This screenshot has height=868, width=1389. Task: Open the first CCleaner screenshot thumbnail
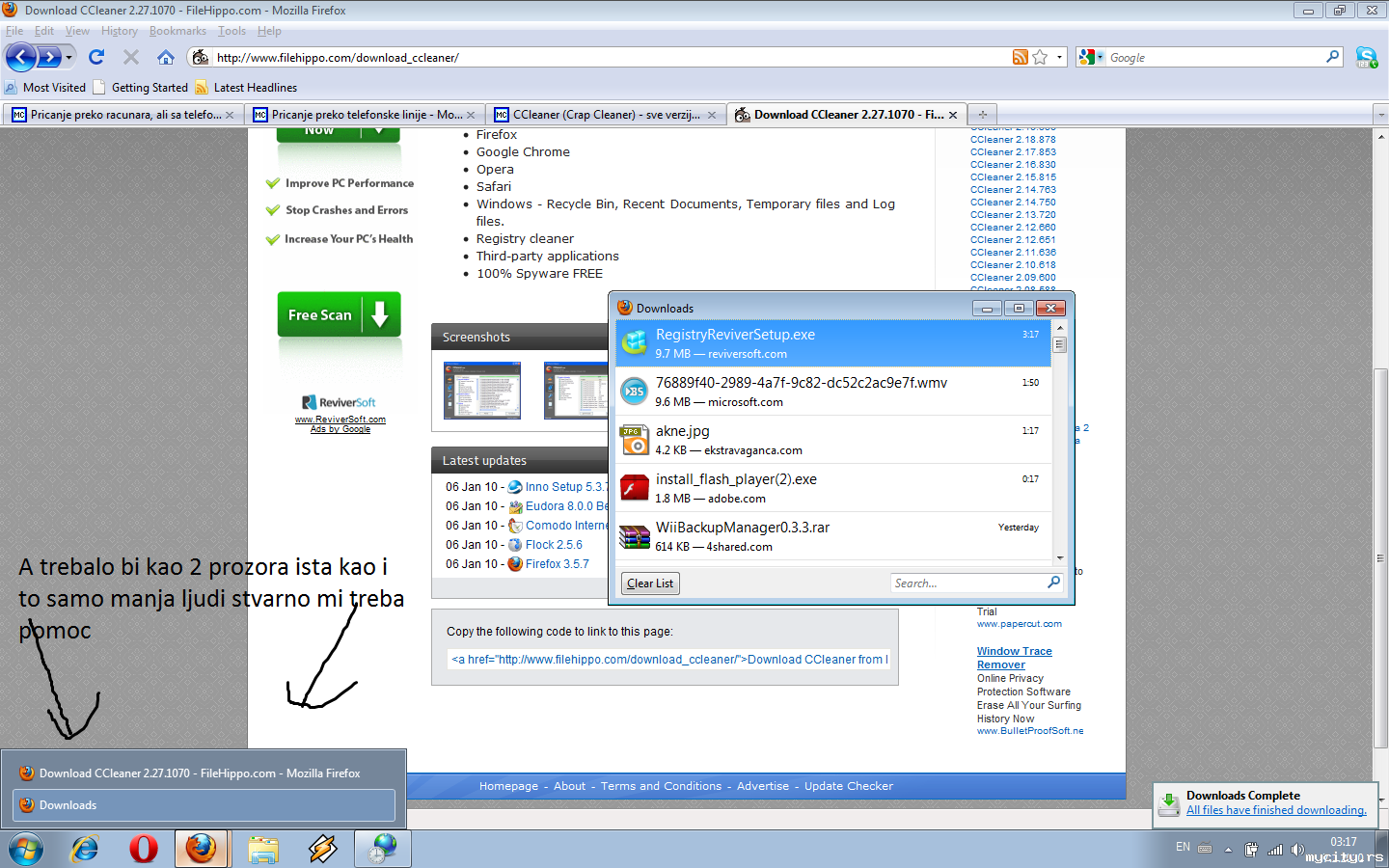(482, 391)
